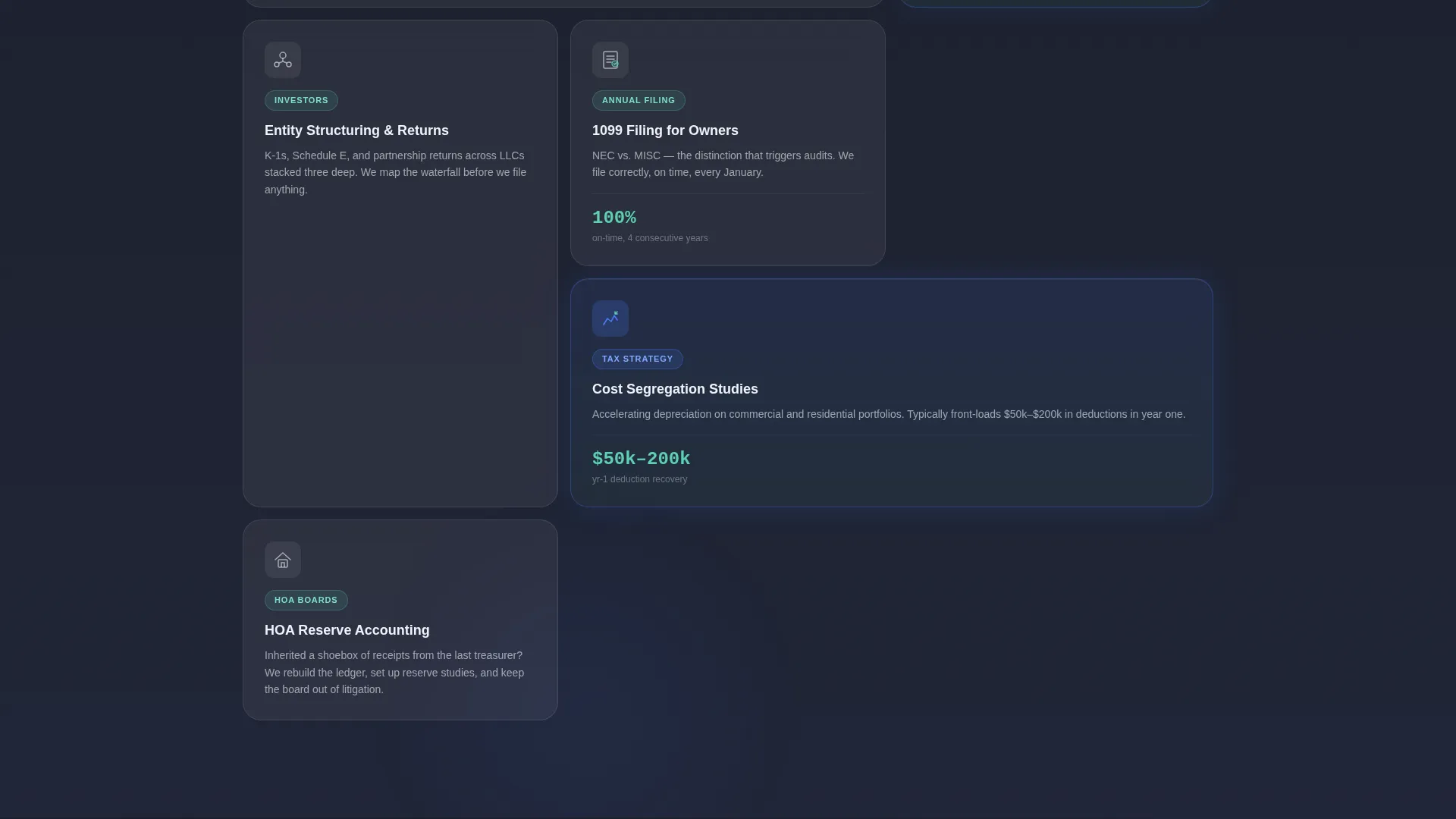Click the K-1s Schedule E description text

pyautogui.click(x=396, y=173)
